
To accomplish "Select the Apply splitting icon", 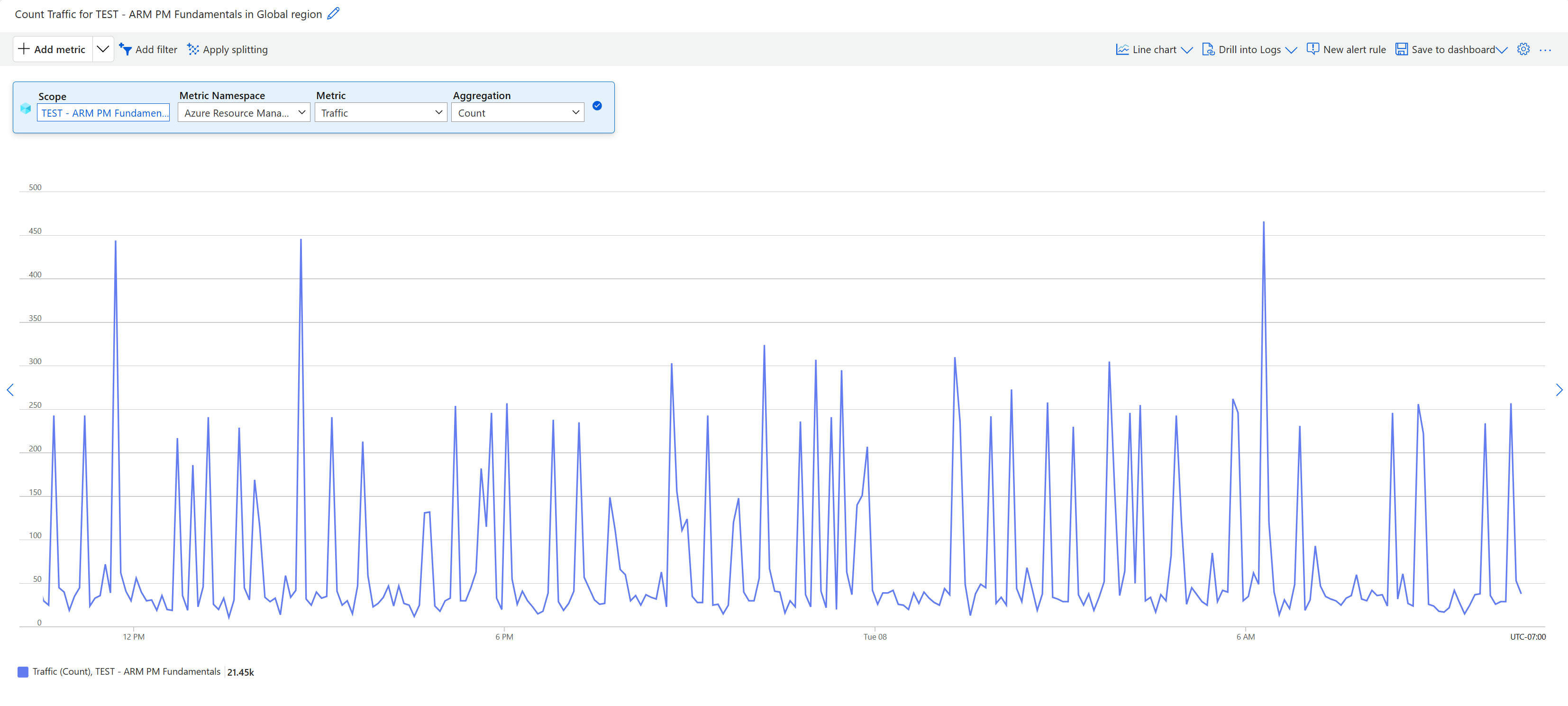I will (x=192, y=49).
